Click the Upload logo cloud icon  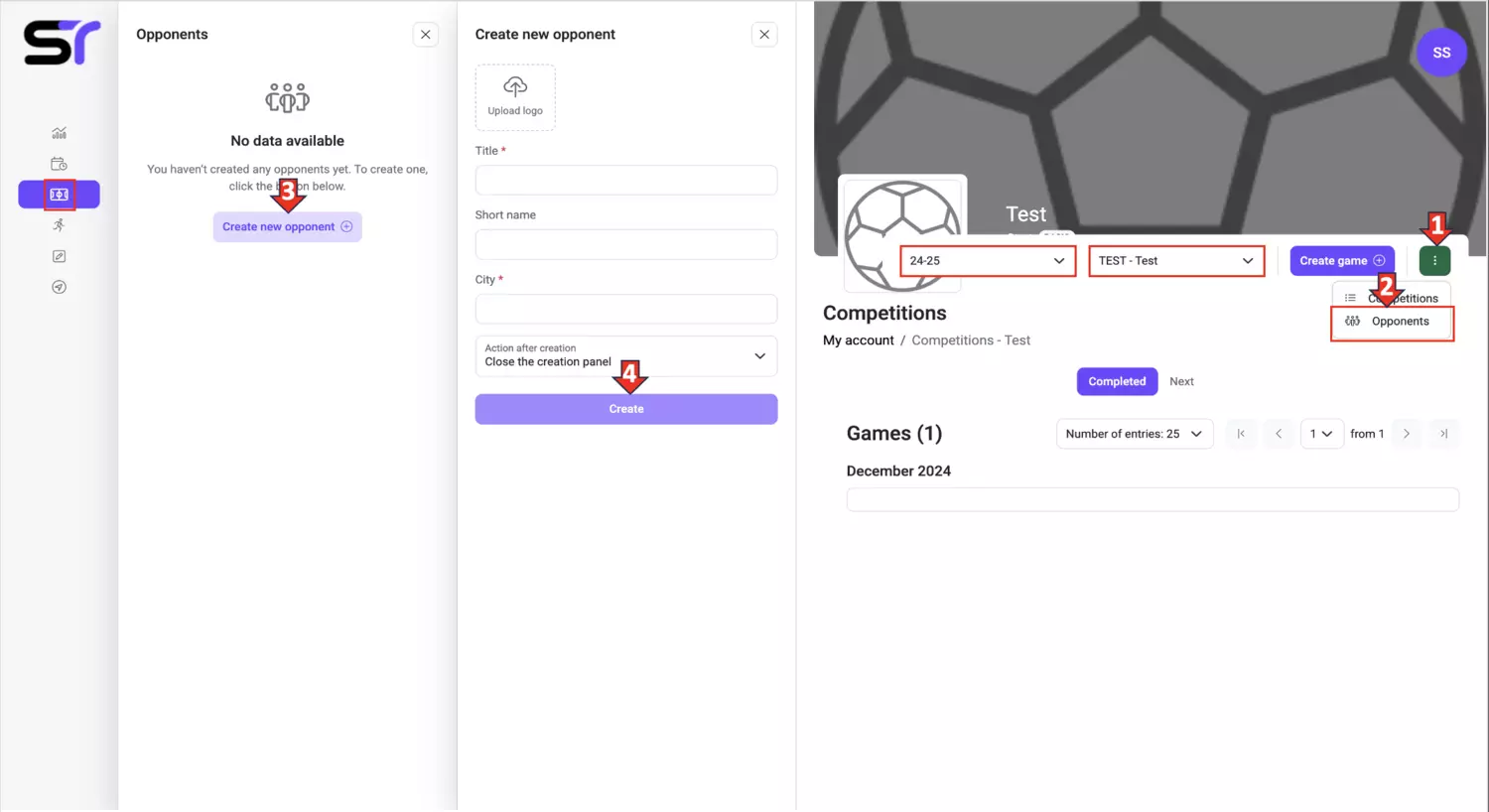point(515,86)
